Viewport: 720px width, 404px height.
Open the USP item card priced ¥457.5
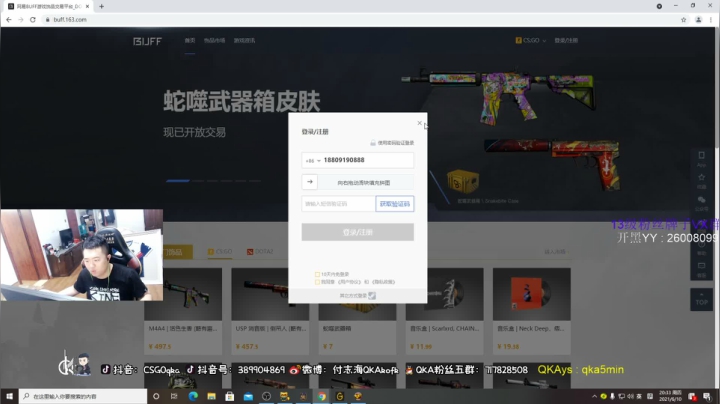270,311
